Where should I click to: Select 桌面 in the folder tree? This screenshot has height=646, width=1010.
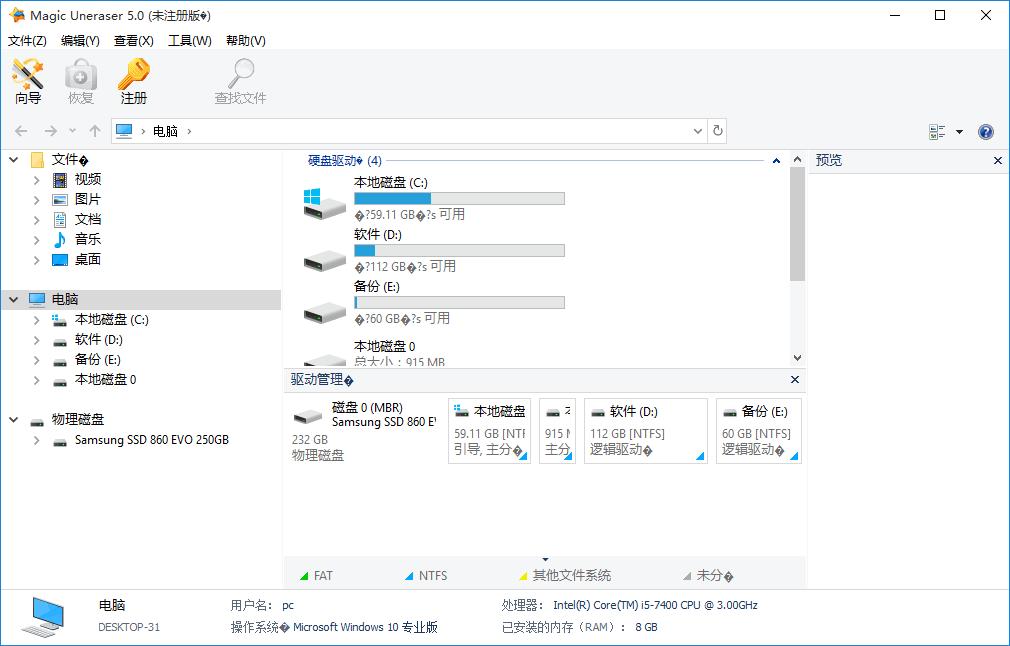tap(87, 260)
